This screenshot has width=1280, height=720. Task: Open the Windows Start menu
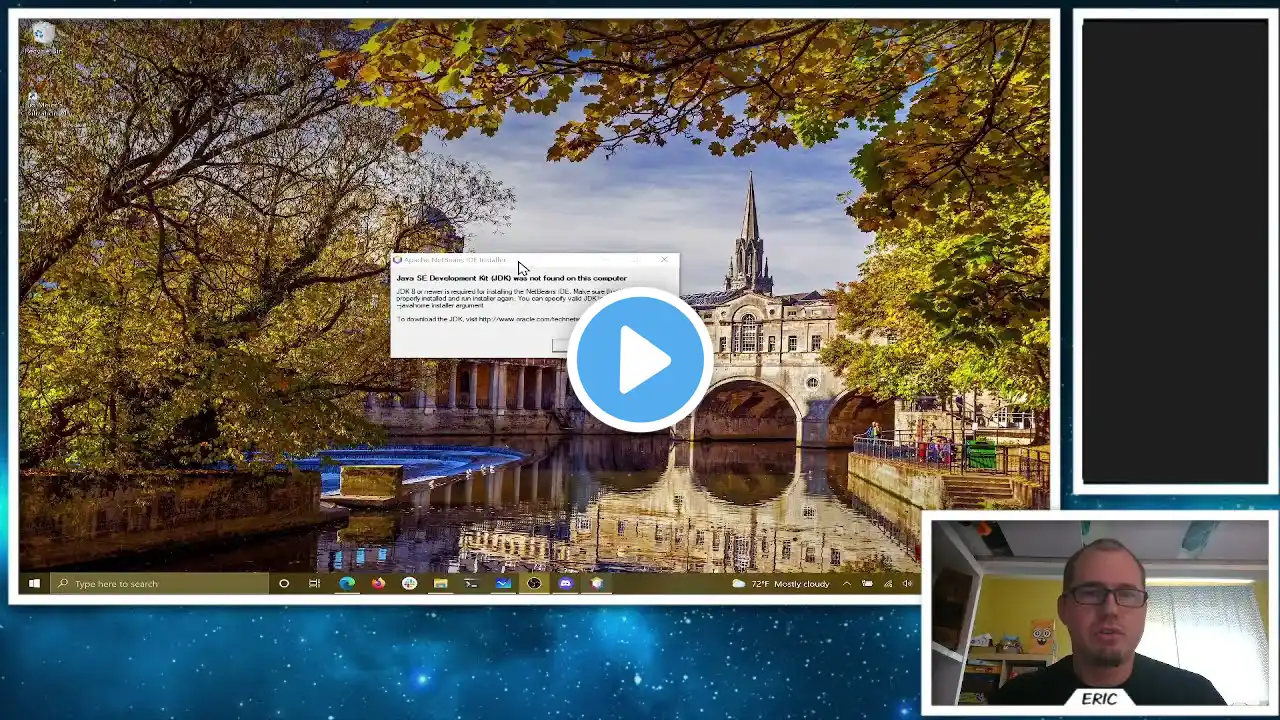click(34, 583)
